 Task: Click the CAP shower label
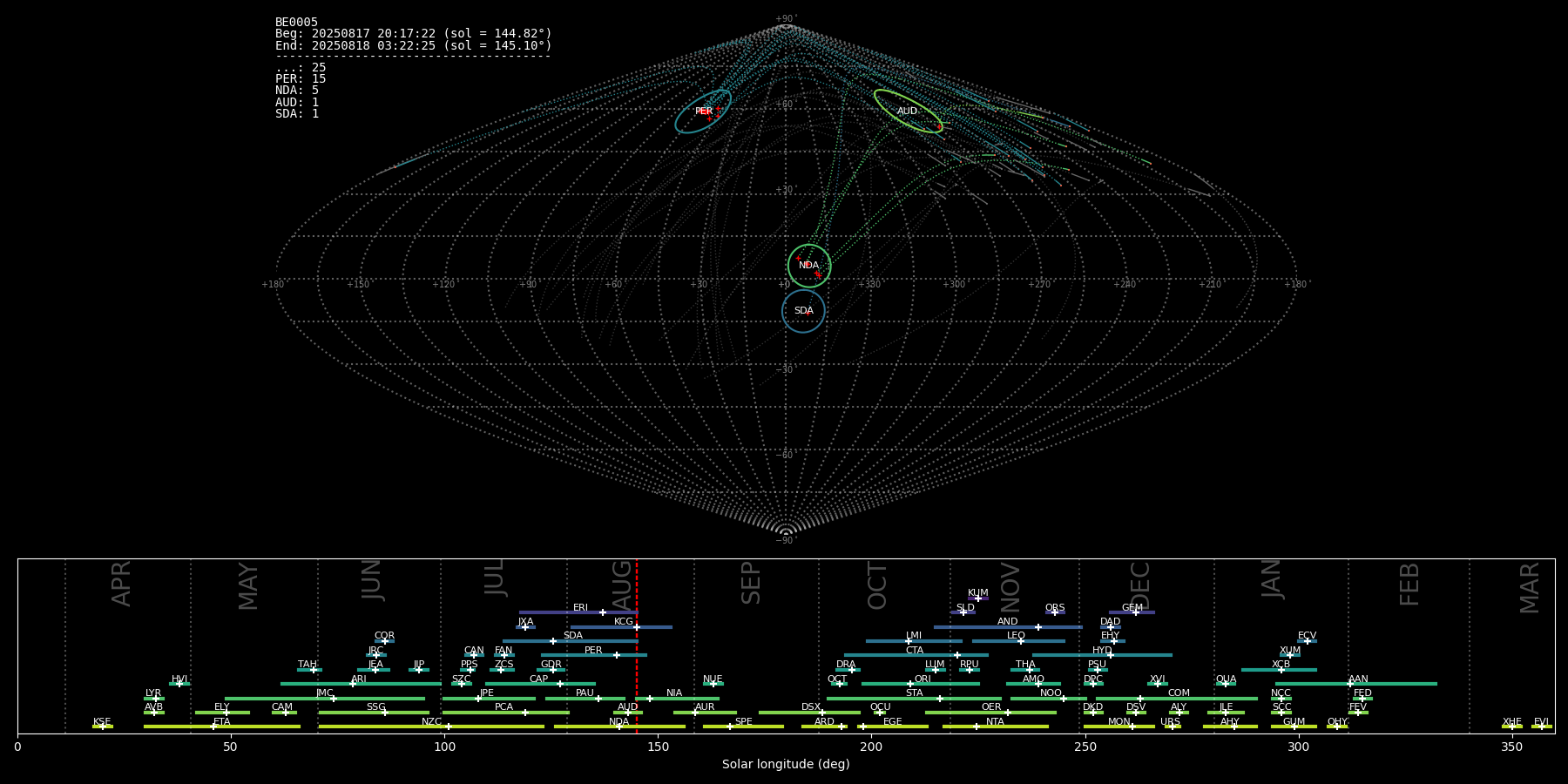tap(539, 679)
